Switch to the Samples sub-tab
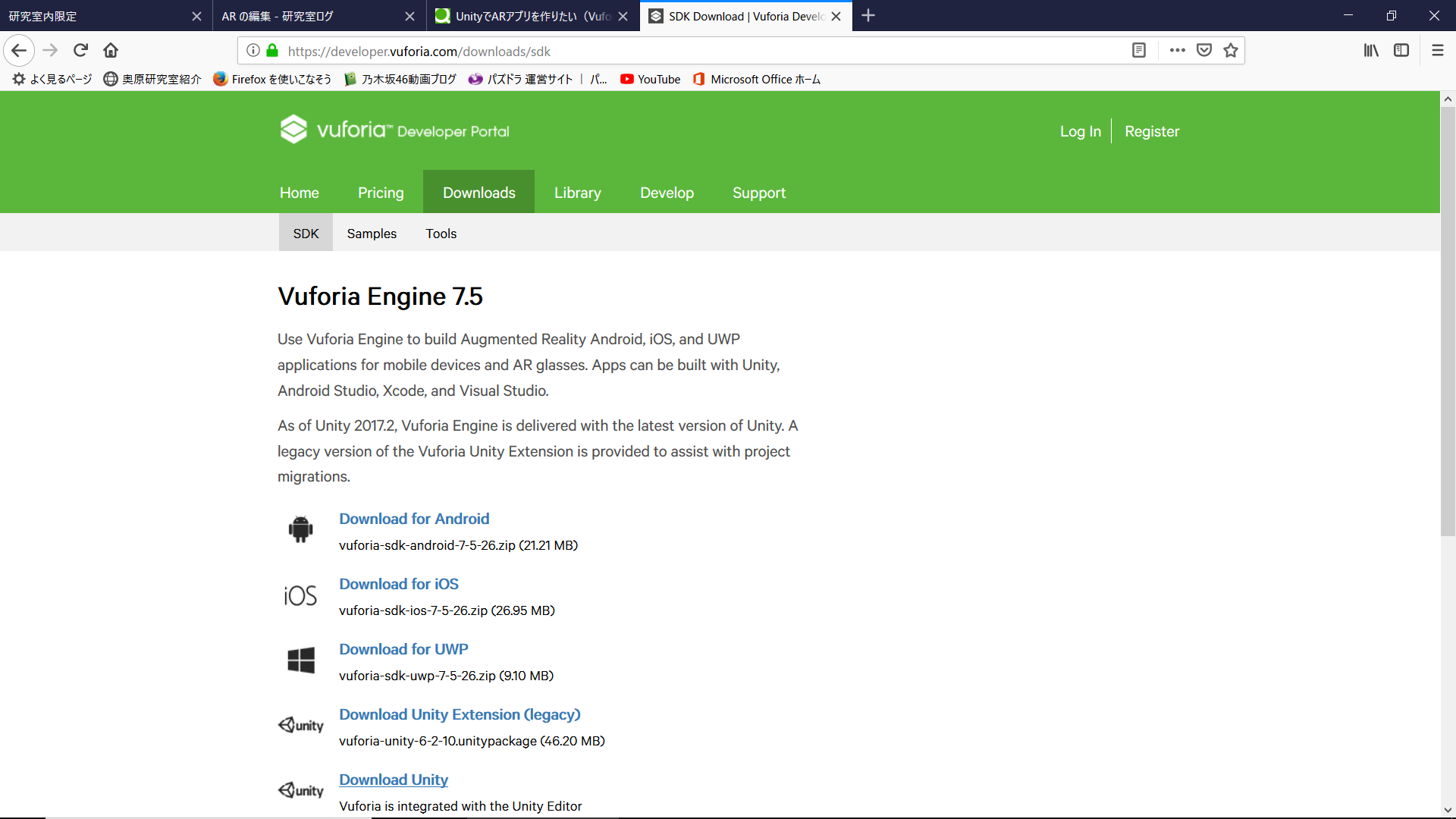The width and height of the screenshot is (1456, 819). coord(372,234)
